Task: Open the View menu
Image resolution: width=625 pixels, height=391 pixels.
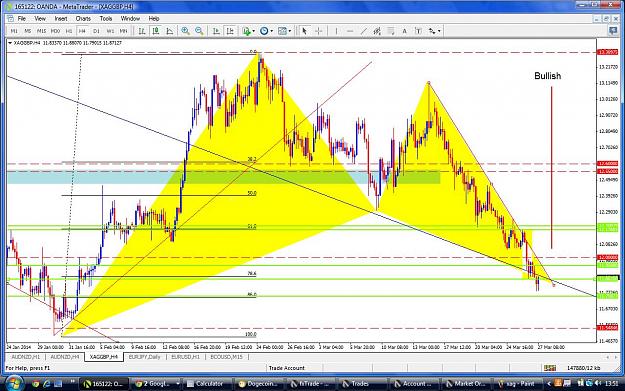Action: 40,18
